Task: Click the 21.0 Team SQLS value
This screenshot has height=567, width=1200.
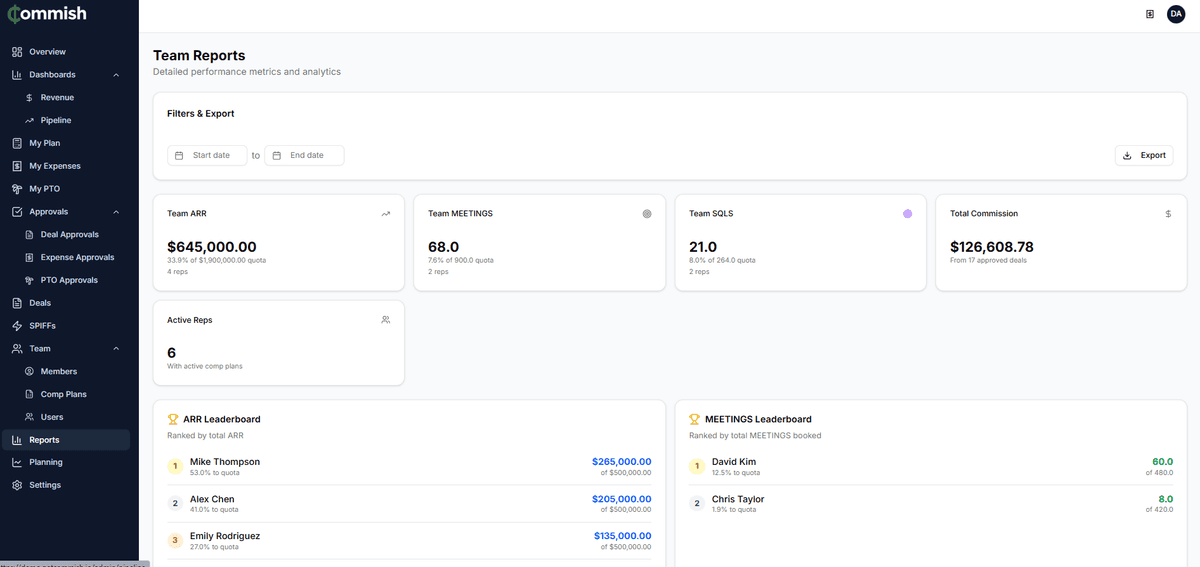Action: pyautogui.click(x=703, y=247)
